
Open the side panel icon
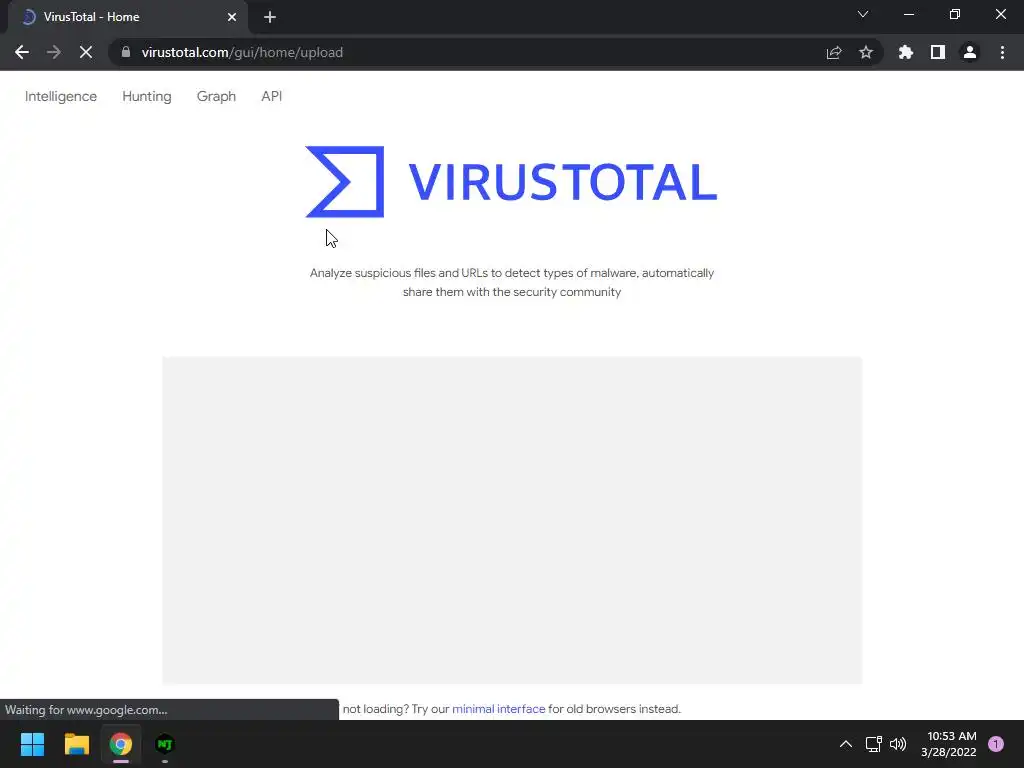pyautogui.click(x=938, y=52)
